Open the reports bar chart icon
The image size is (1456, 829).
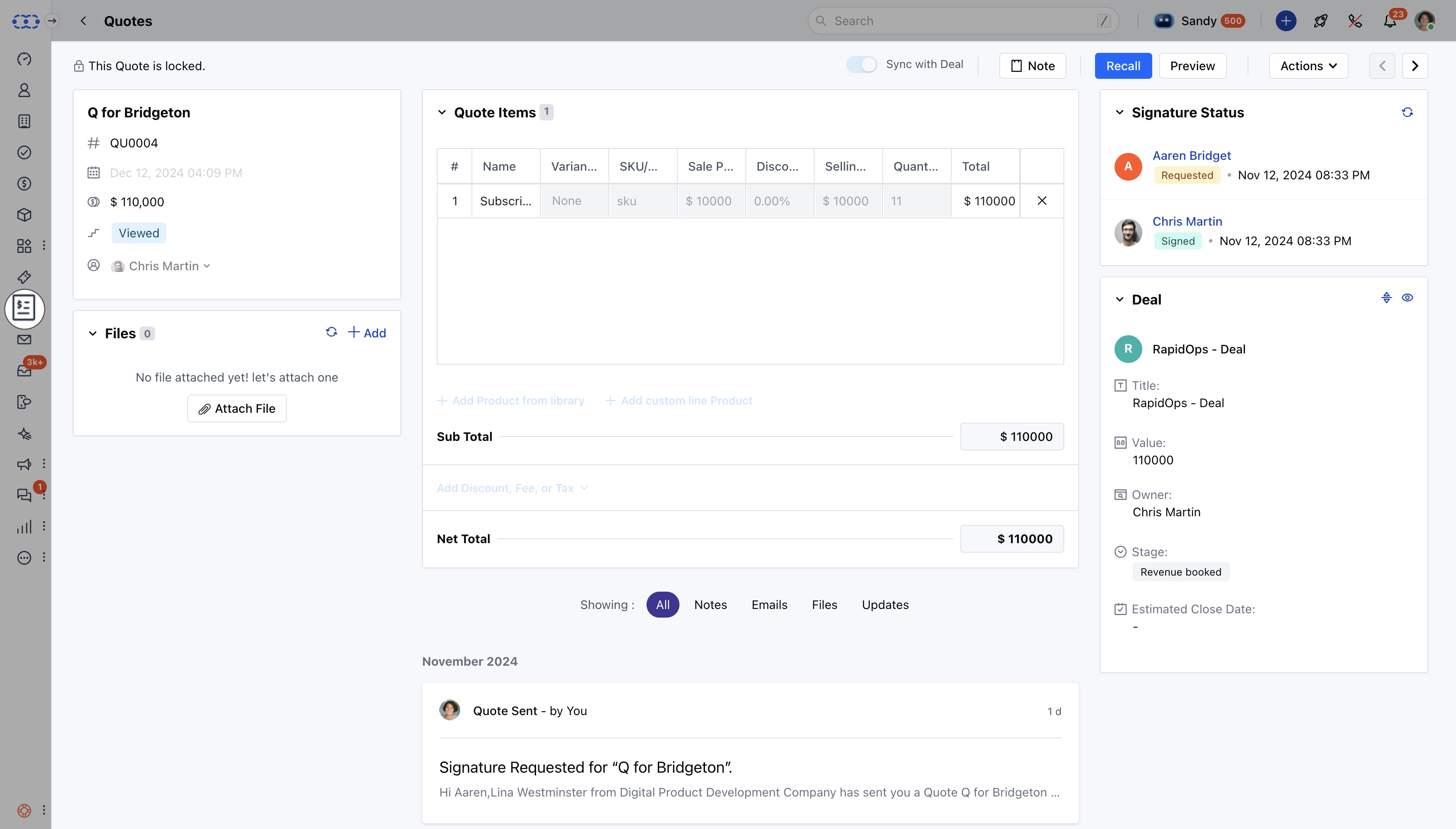(24, 527)
